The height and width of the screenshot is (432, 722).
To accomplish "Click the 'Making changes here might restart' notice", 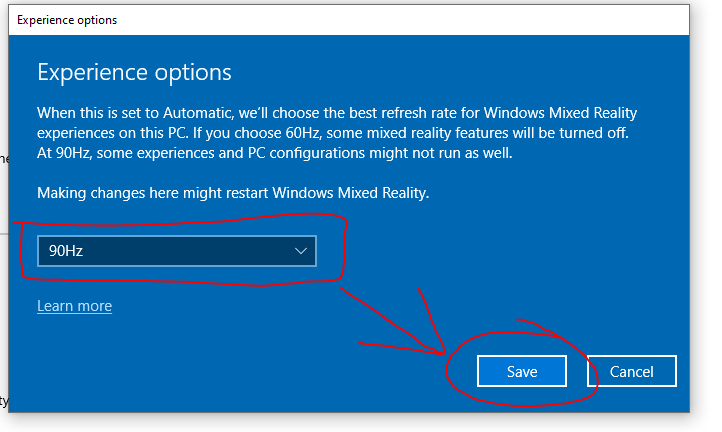I will coord(232,192).
